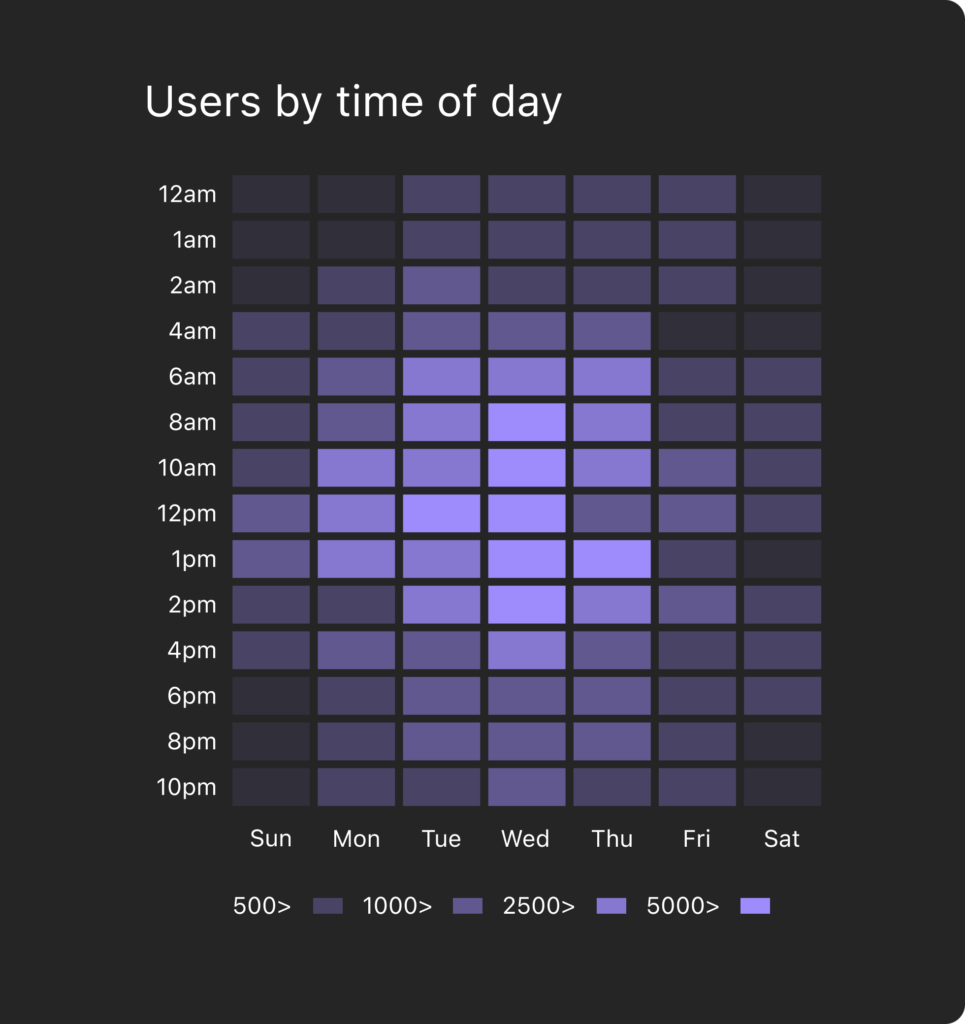This screenshot has width=965, height=1024.
Task: Click the 500> legend color swatch
Action: click(x=328, y=906)
